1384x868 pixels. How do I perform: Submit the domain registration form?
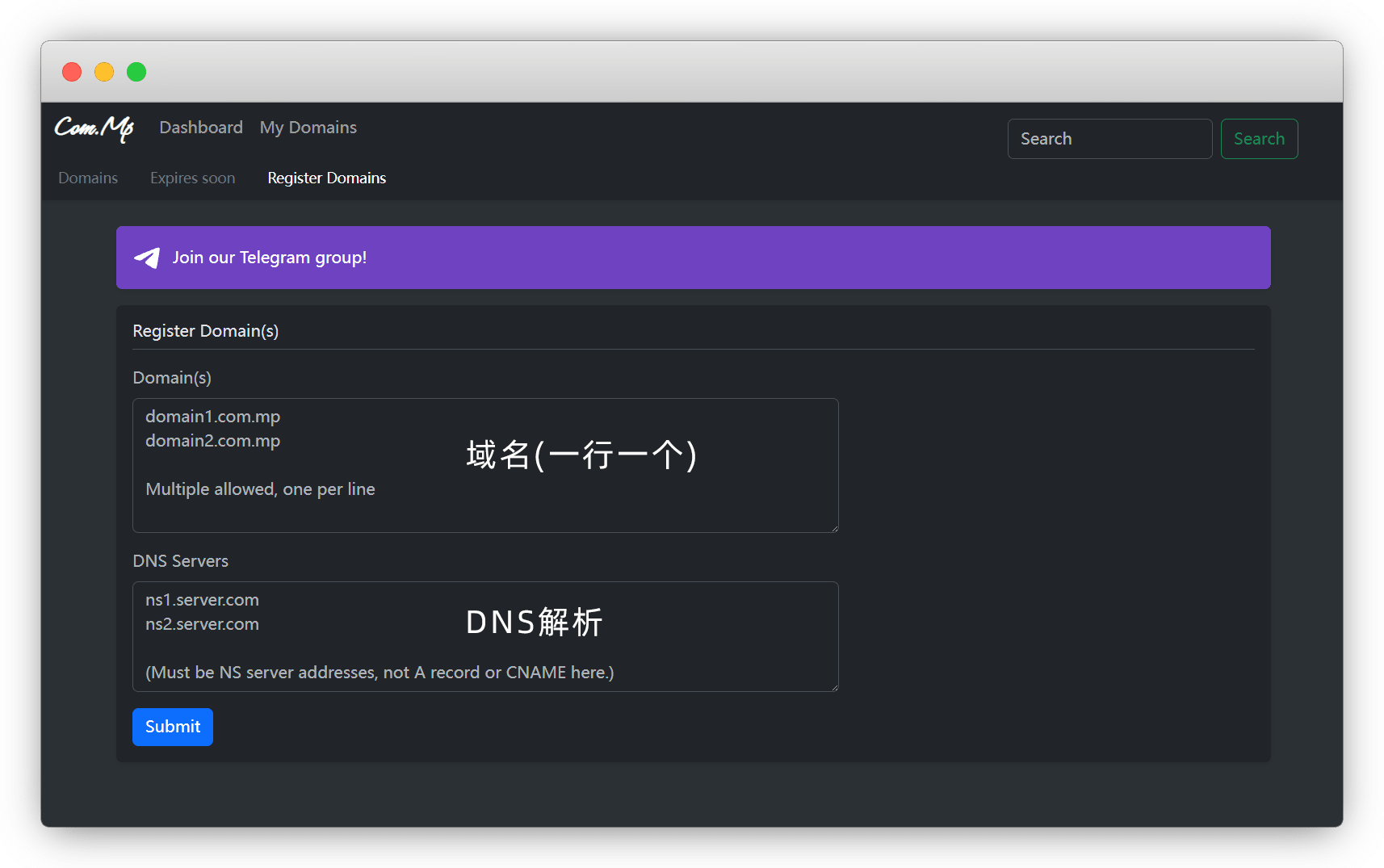point(173,727)
